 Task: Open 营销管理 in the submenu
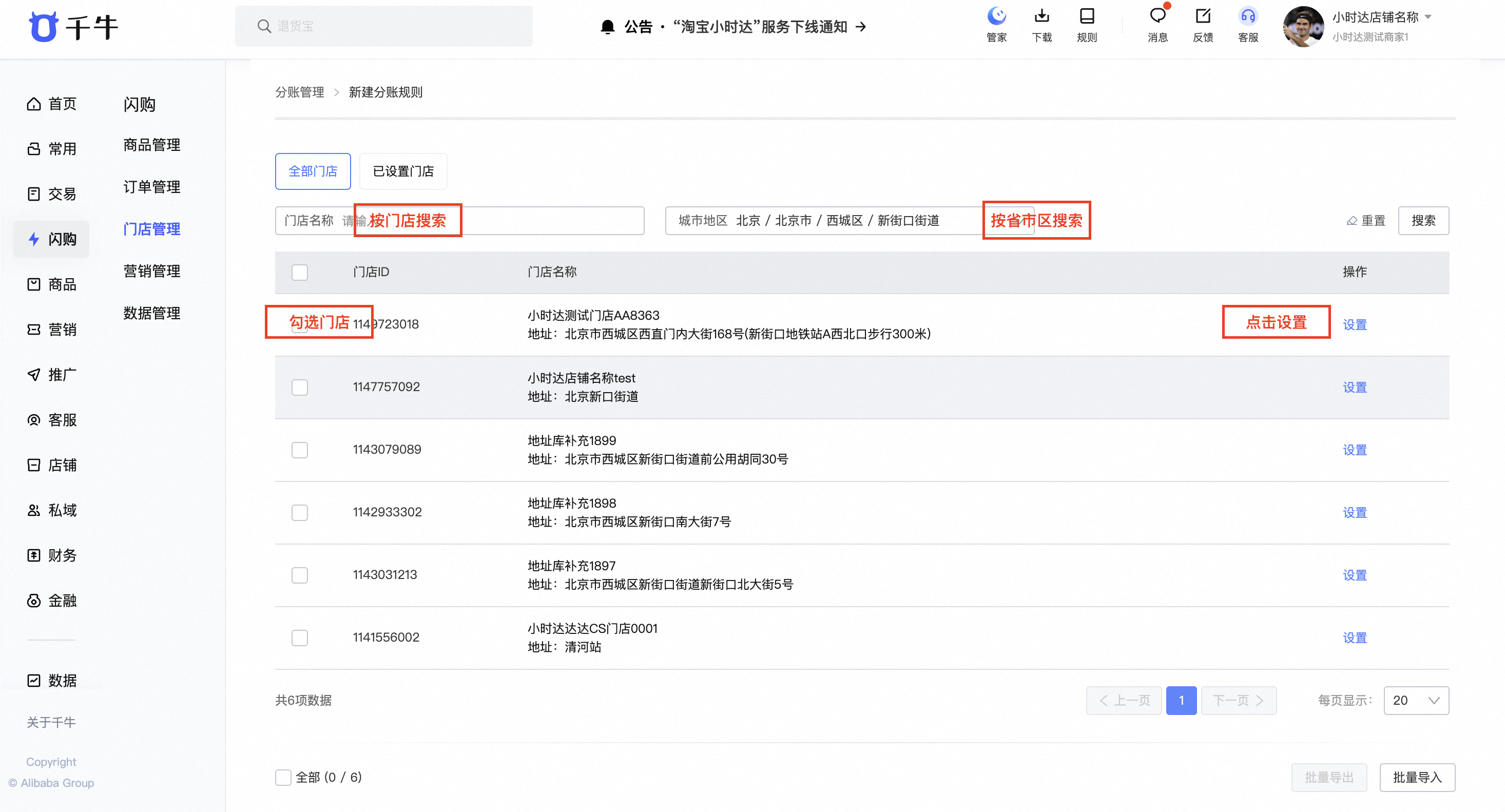(152, 271)
